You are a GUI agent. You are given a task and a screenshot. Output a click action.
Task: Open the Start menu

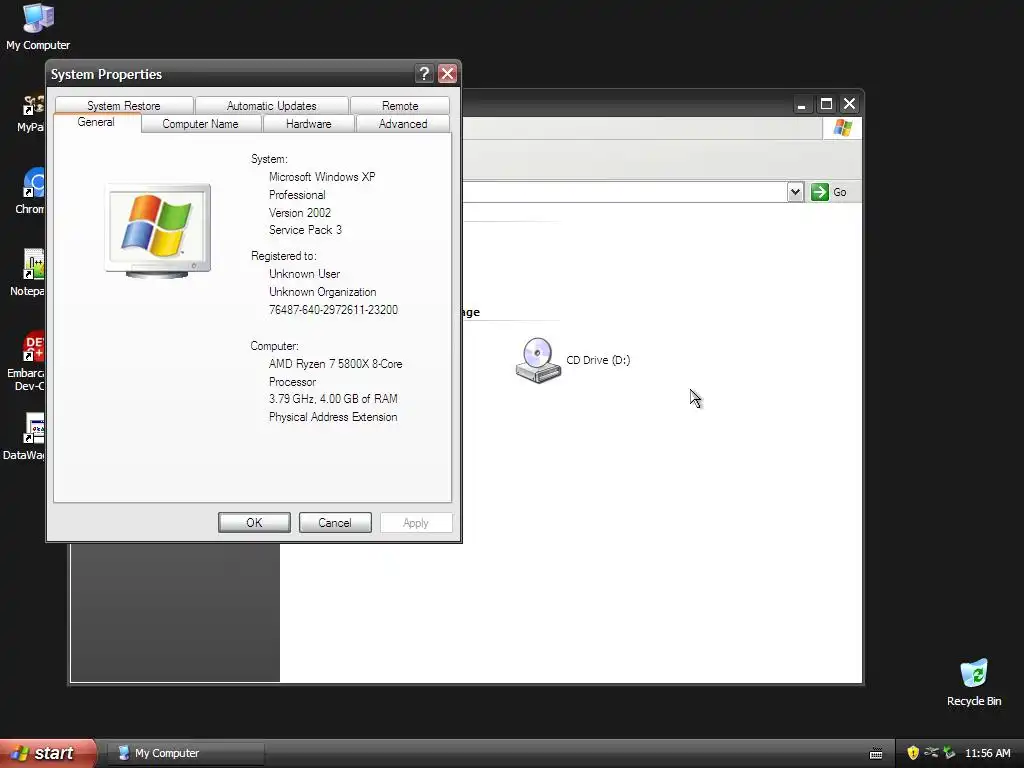(48, 753)
